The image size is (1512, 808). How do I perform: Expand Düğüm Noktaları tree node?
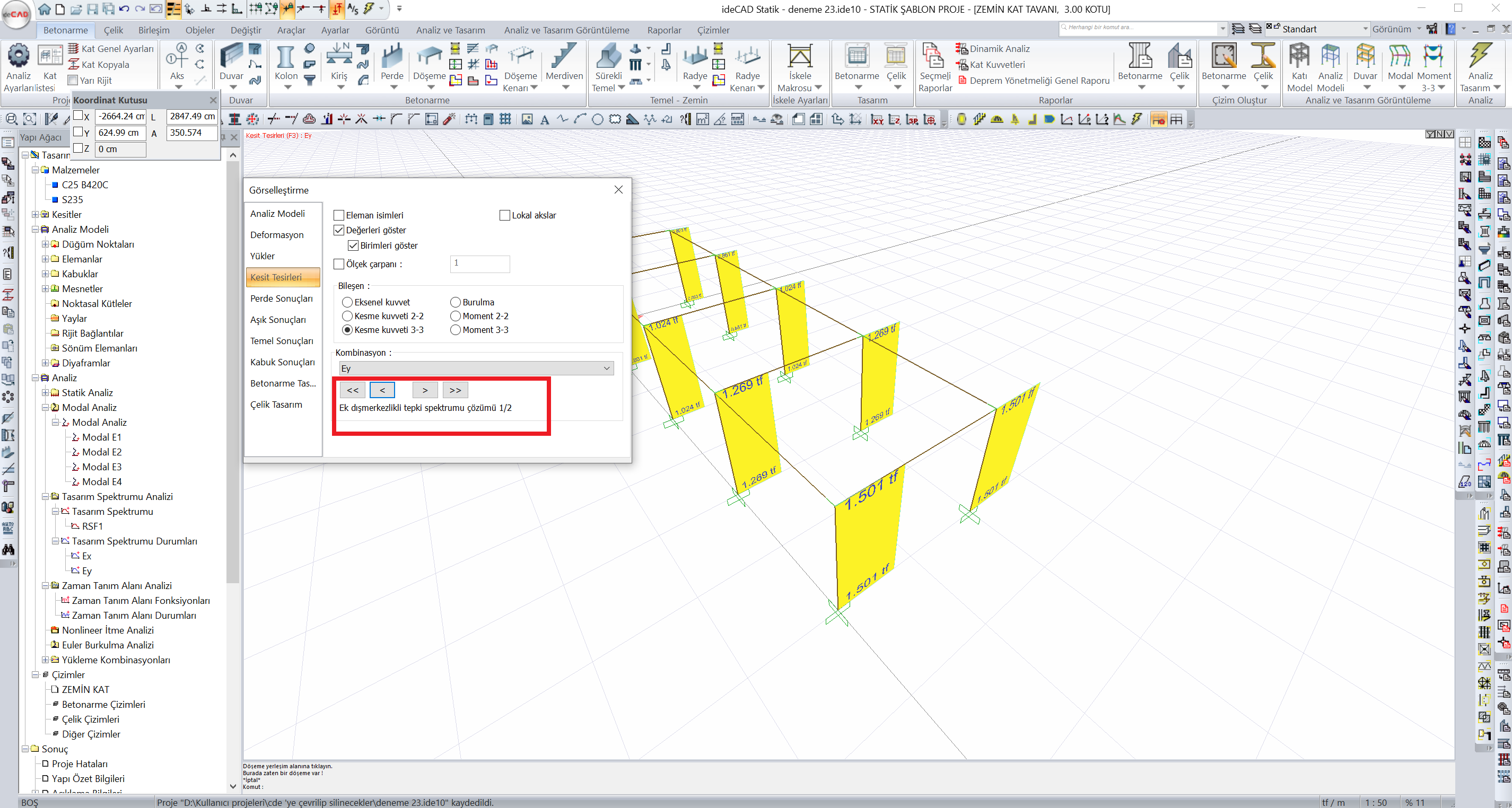tap(45, 244)
